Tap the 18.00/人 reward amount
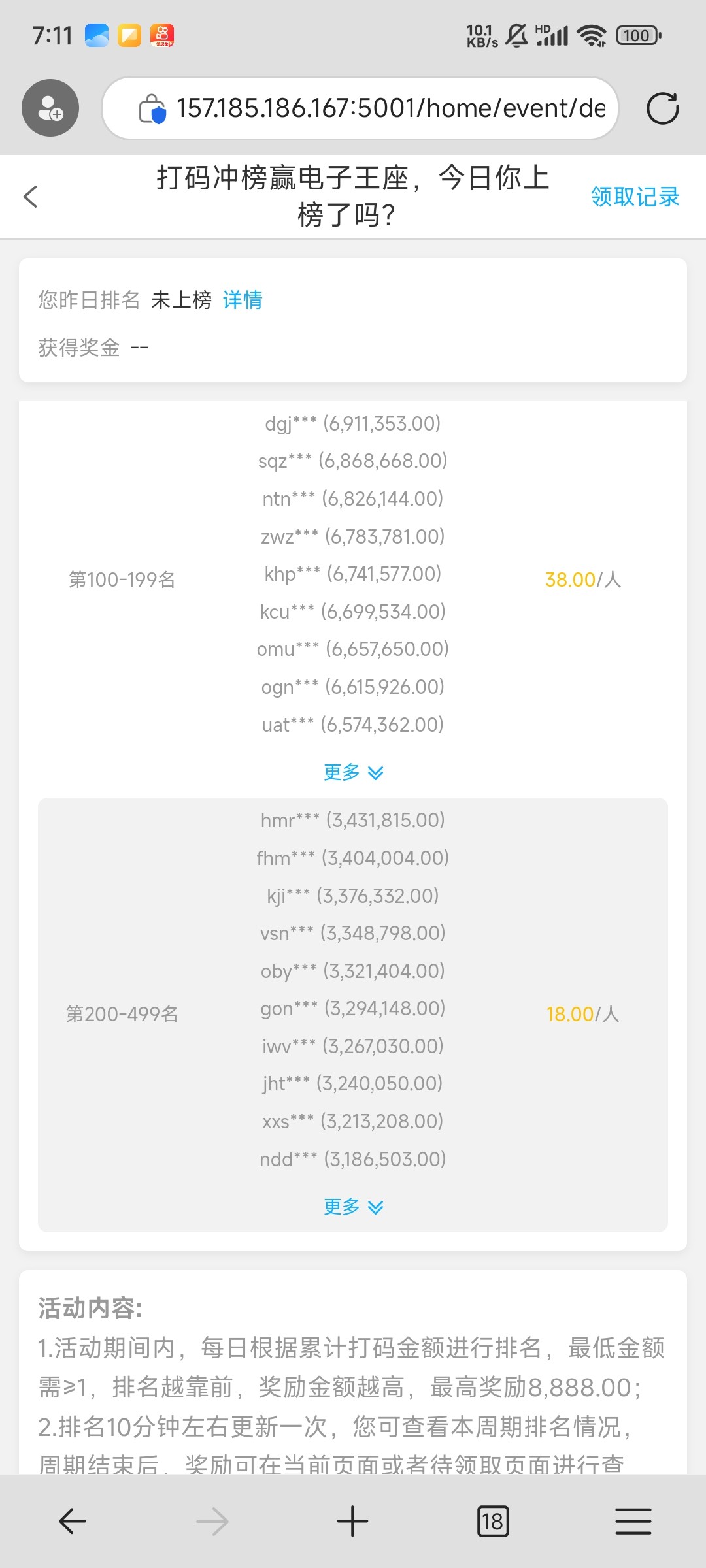Screen dimensions: 706x1568 582,1014
